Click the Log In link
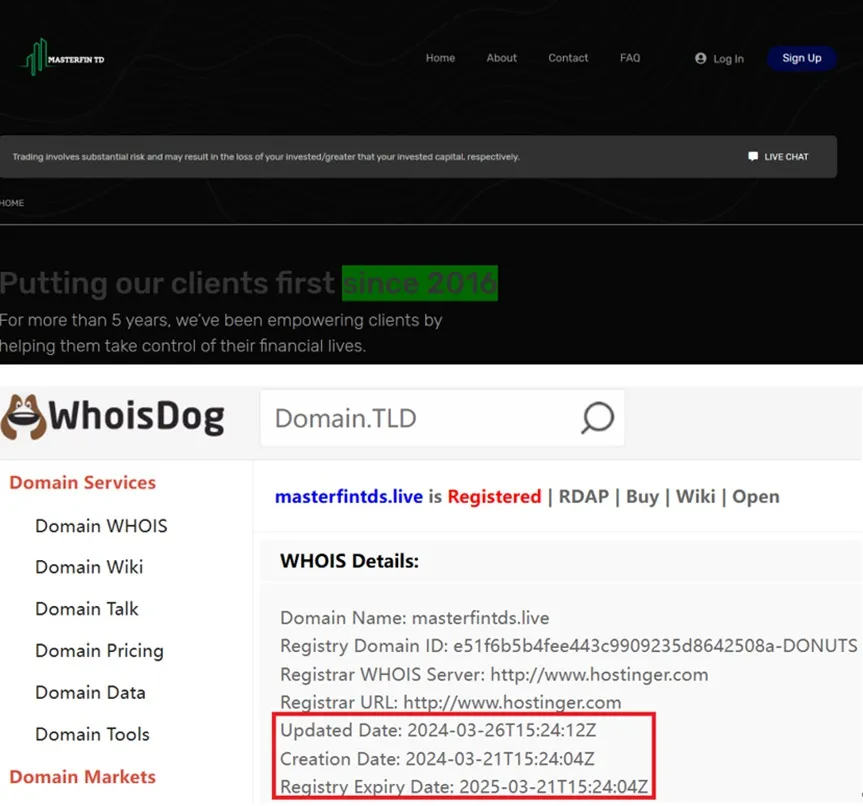The height and width of the screenshot is (806, 863). (x=728, y=59)
